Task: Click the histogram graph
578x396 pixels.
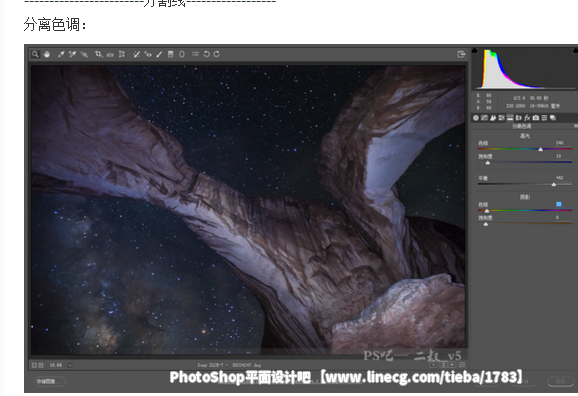Action: click(525, 69)
